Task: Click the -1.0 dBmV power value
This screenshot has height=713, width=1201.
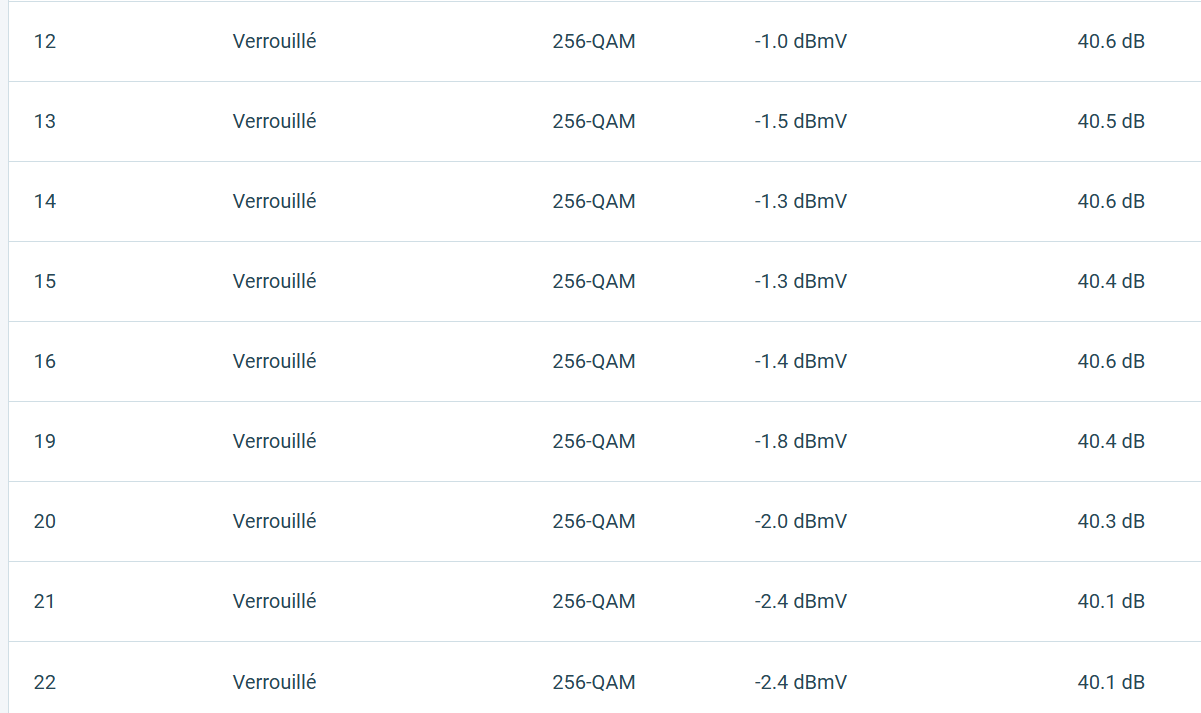Action: pos(800,42)
